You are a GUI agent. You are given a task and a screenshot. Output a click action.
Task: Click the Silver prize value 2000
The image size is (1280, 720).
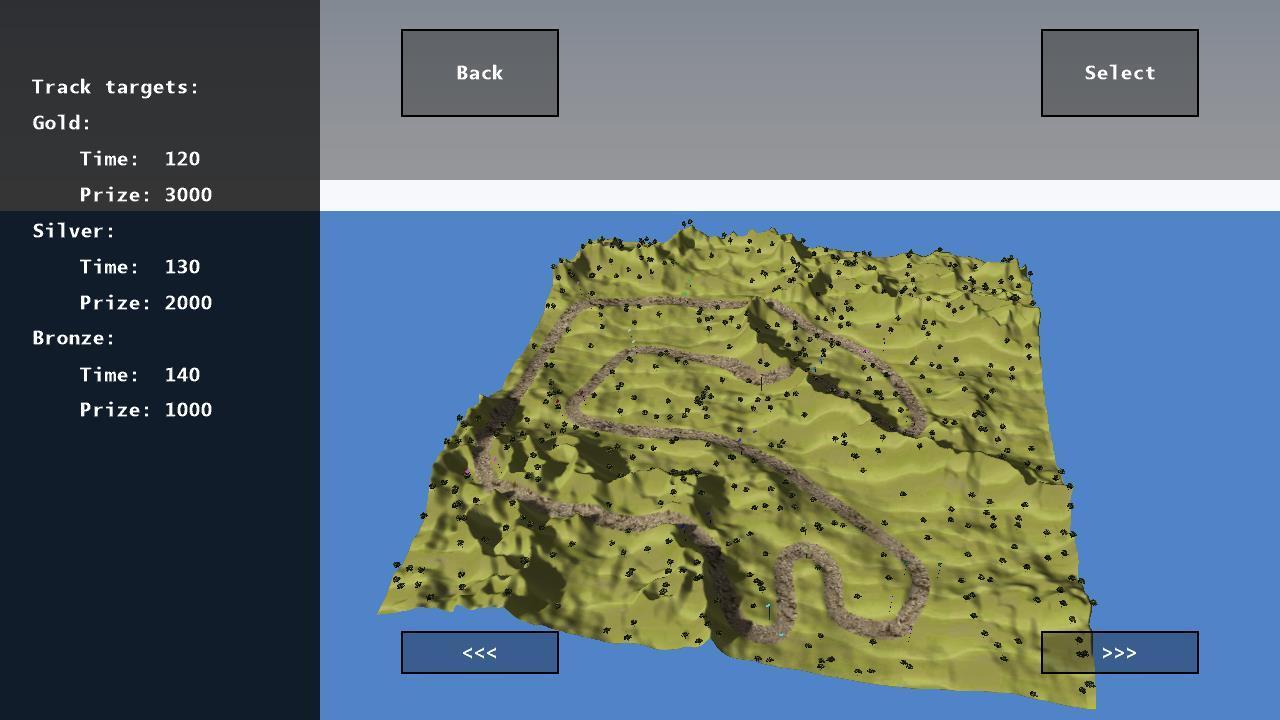pos(188,303)
